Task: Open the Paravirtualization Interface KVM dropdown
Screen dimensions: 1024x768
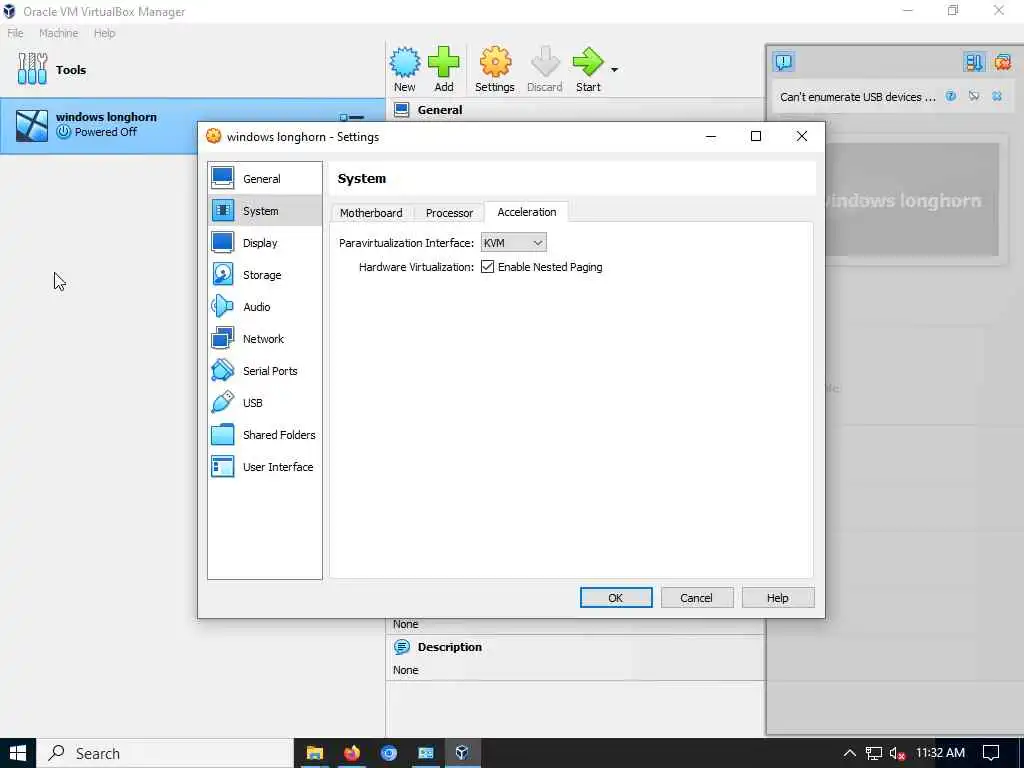Action: (513, 243)
